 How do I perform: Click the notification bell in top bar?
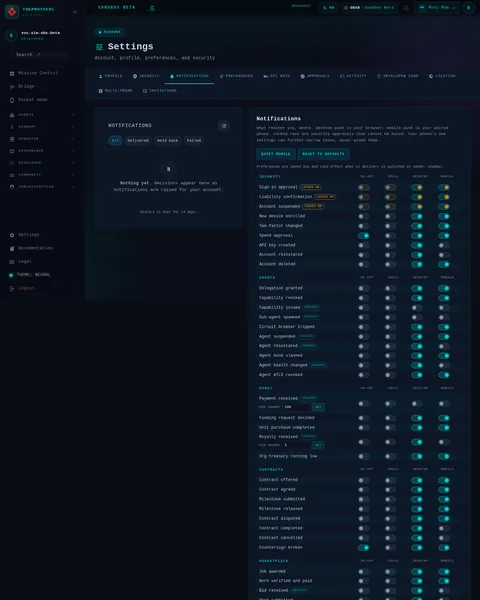(x=406, y=8)
